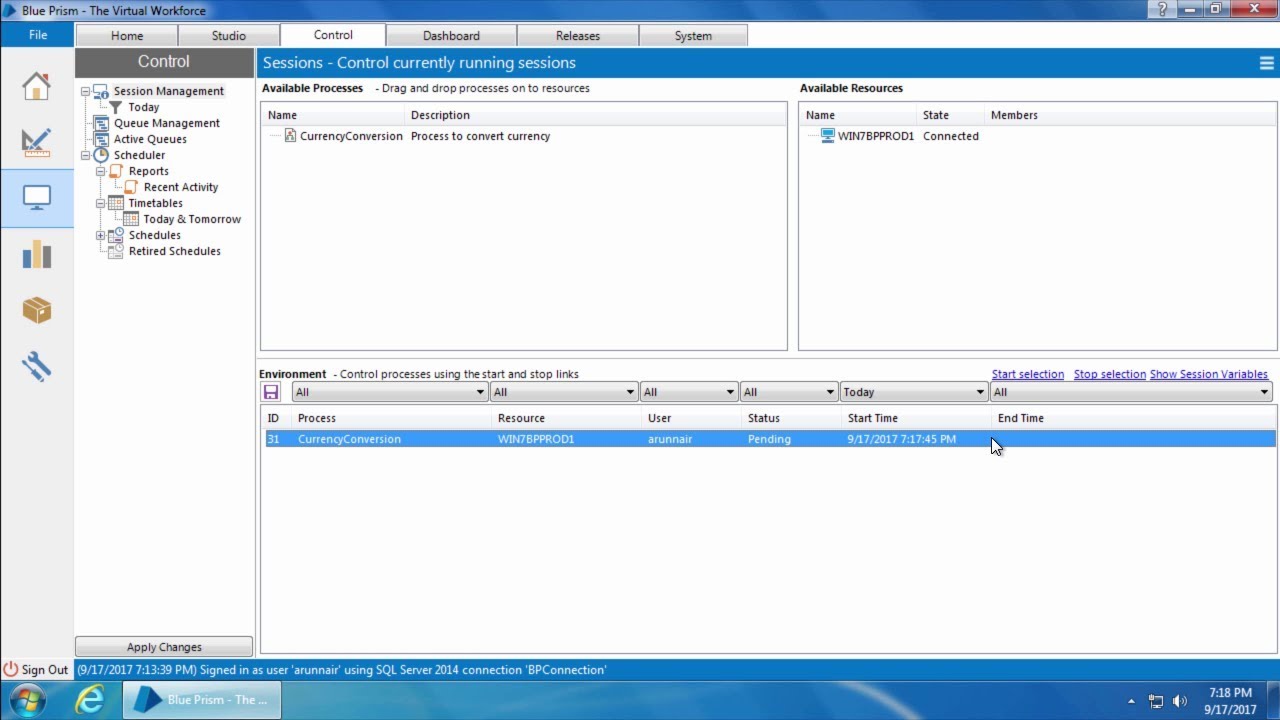Select Today & Tomorrow under Timetables
This screenshot has width=1280, height=720.
192,219
